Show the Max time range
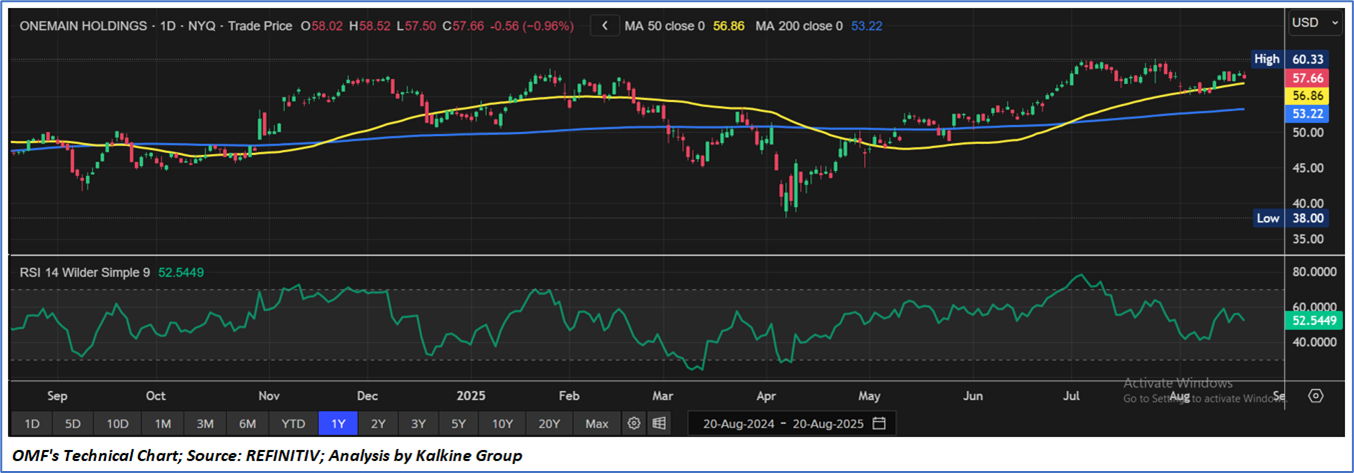This screenshot has height=473, width=1354. tap(596, 423)
